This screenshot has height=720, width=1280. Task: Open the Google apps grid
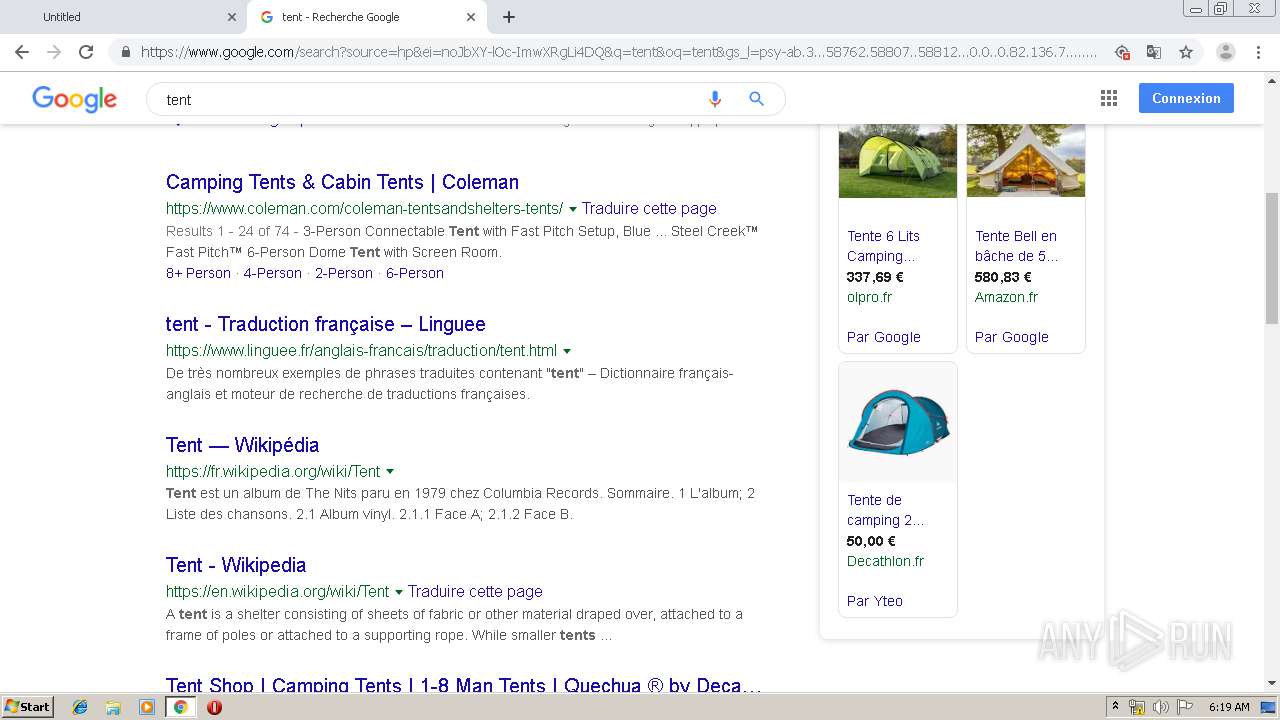(1108, 98)
